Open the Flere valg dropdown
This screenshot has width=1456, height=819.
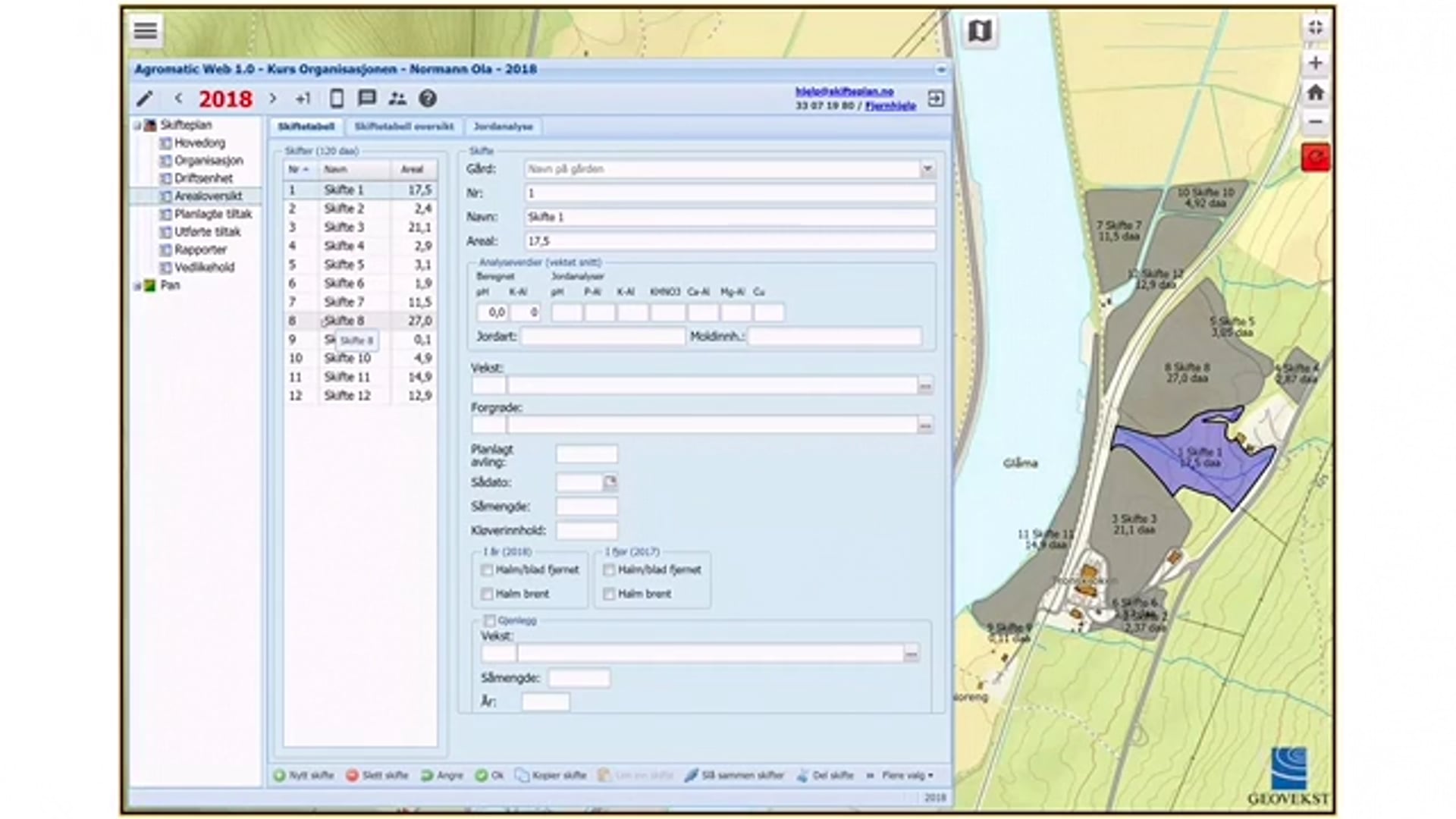tap(908, 775)
